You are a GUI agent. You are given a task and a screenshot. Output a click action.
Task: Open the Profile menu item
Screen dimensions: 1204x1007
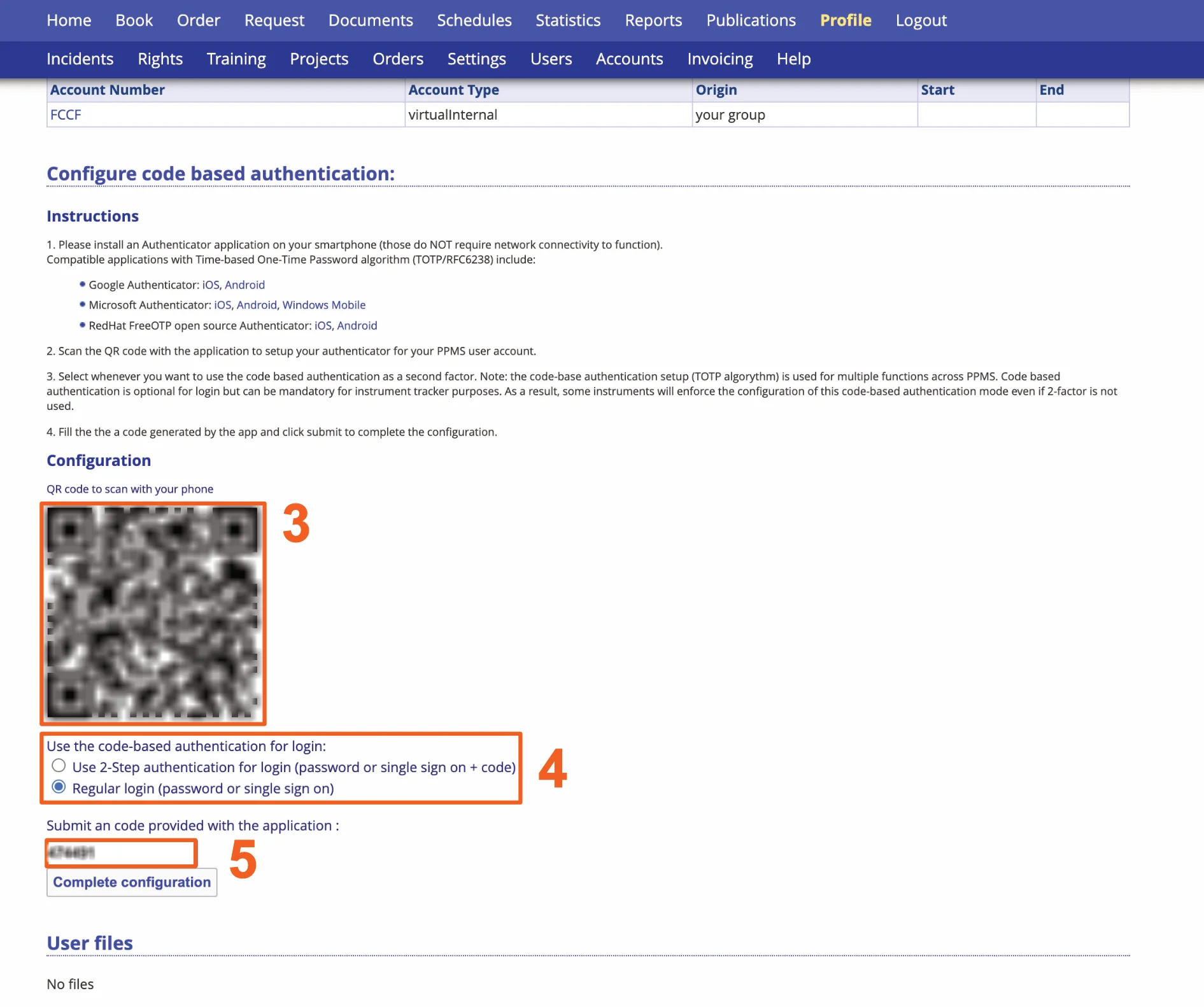pyautogui.click(x=846, y=20)
